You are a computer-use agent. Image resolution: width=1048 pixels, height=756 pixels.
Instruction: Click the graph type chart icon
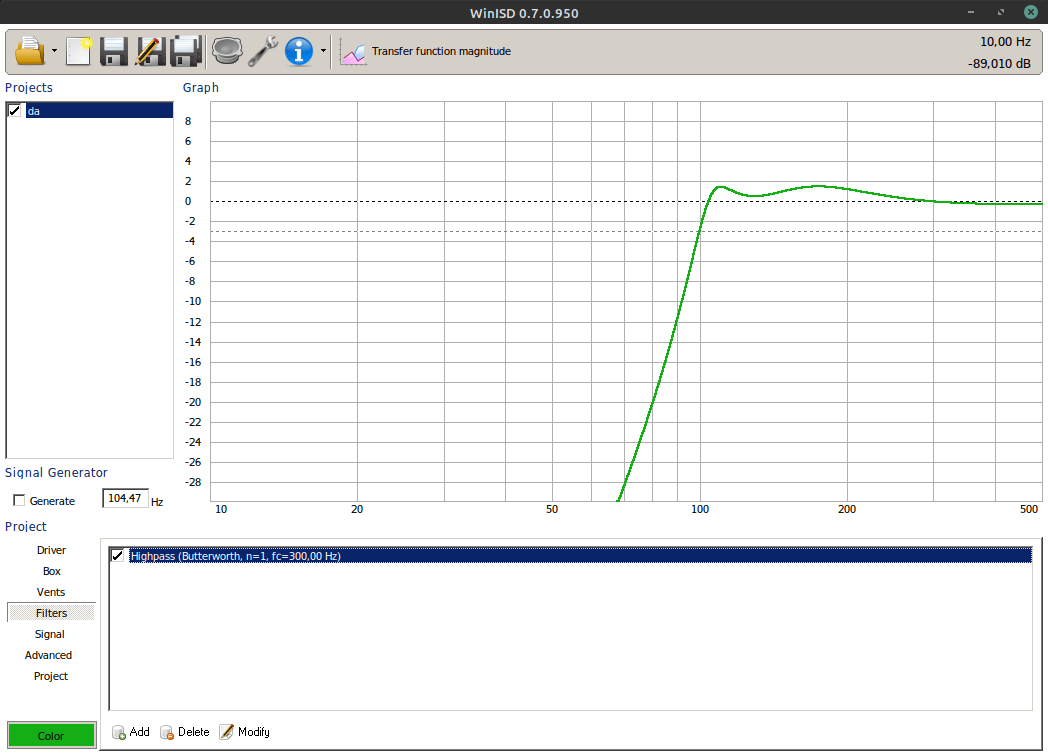[x=353, y=53]
